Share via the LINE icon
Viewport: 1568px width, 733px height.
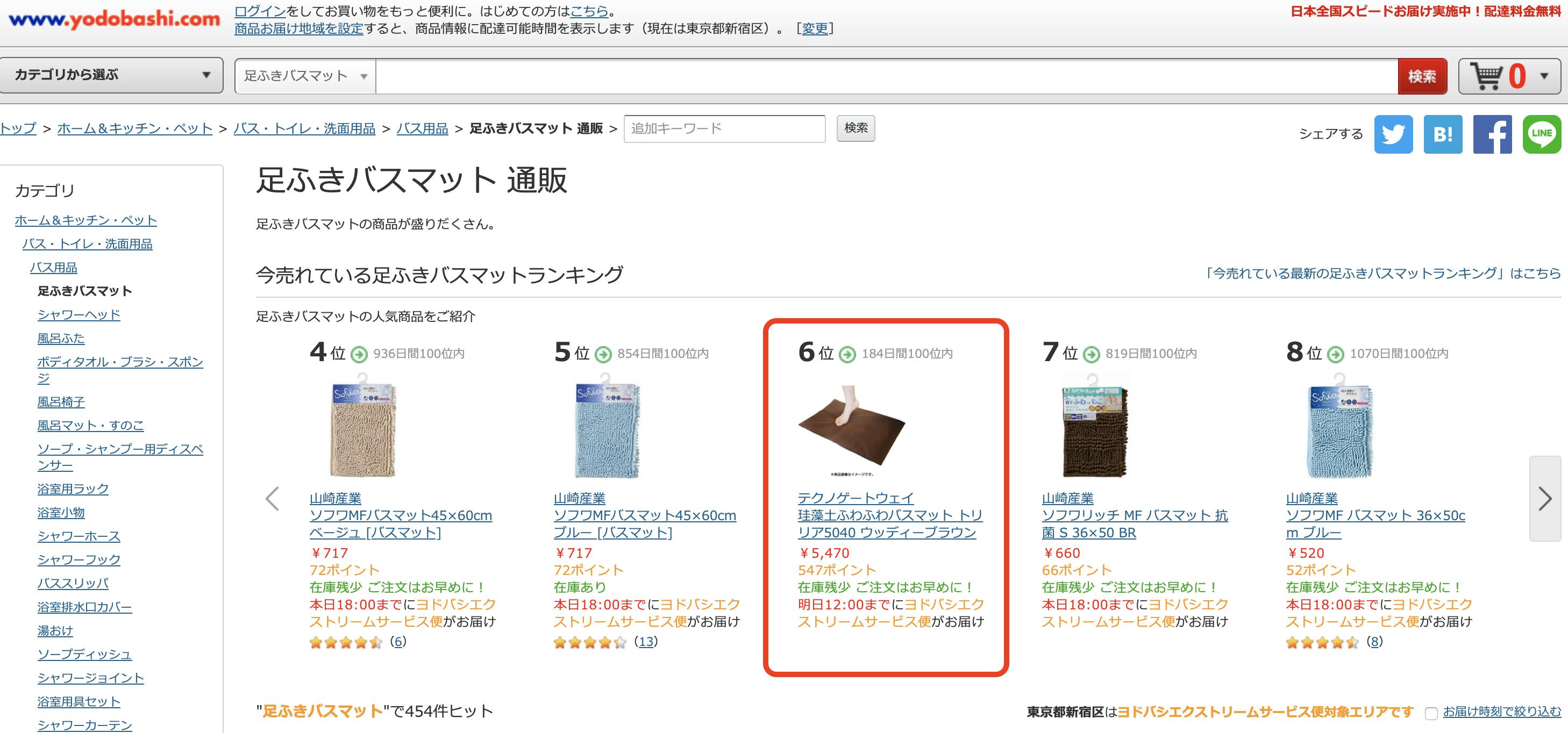[x=1541, y=134]
